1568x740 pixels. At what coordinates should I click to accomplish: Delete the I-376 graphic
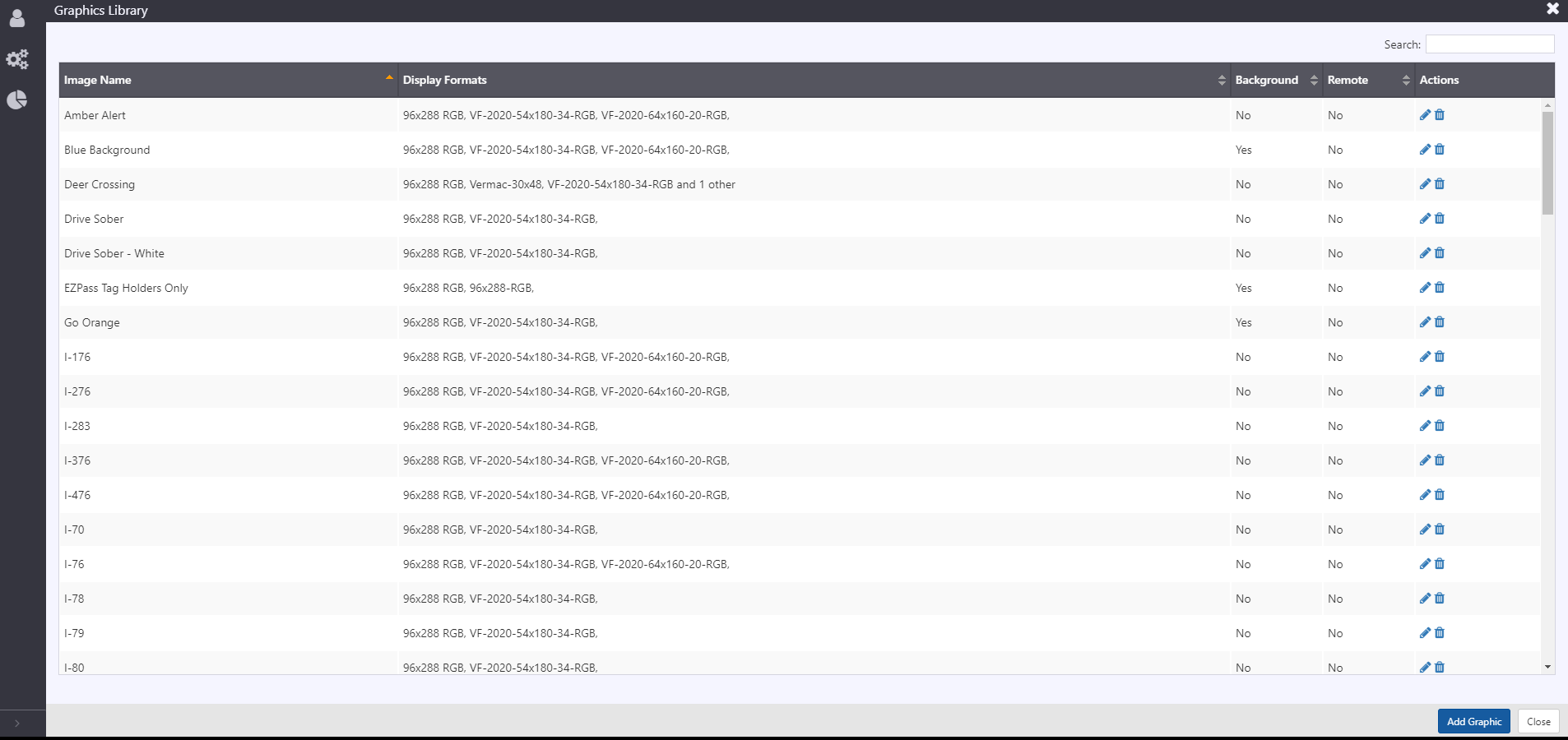tap(1440, 460)
